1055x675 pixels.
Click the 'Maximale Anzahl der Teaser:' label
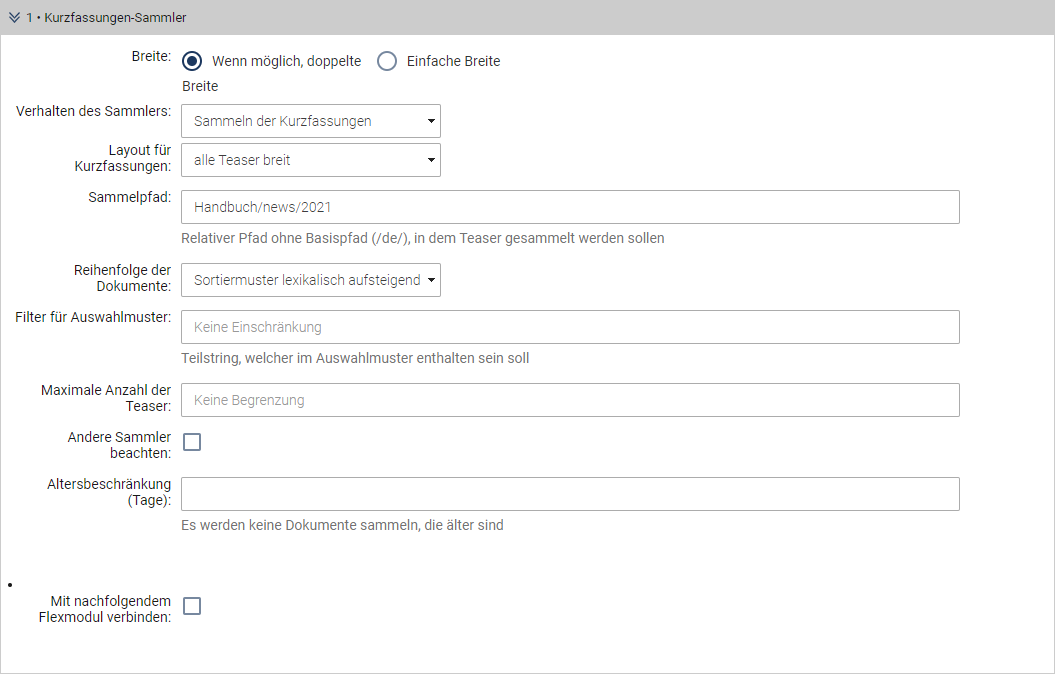coord(106,398)
